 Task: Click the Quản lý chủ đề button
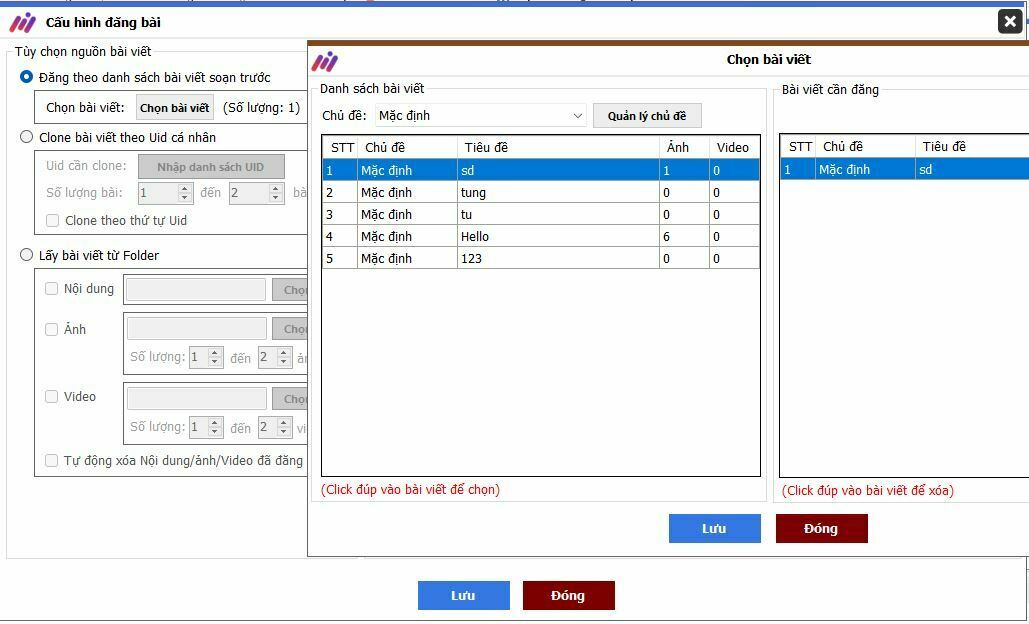point(647,116)
